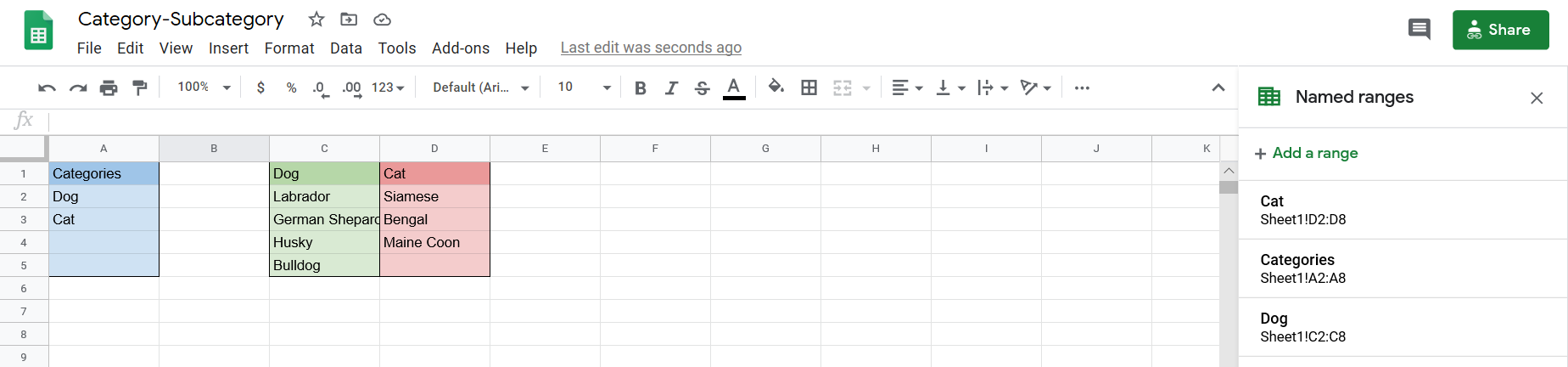The width and height of the screenshot is (1568, 367).
Task: Click the print icon
Action: [109, 88]
